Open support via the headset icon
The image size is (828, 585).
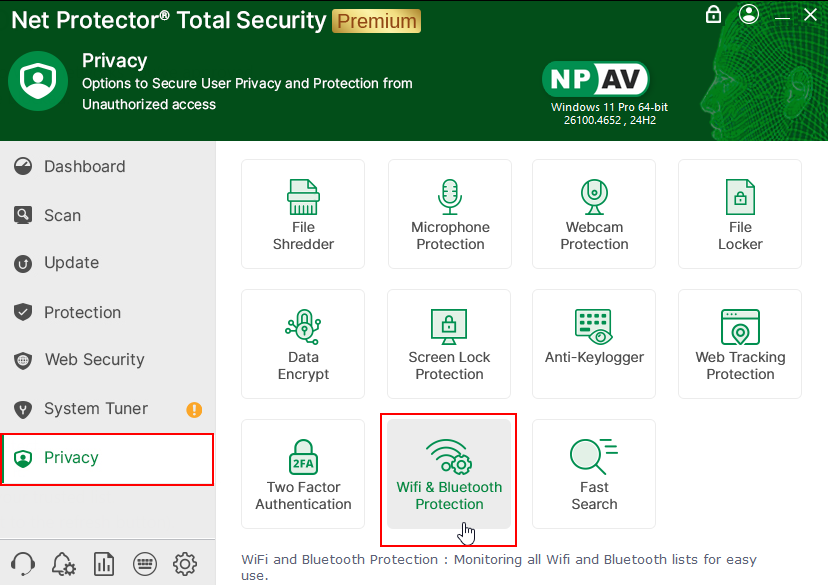click(x=23, y=563)
